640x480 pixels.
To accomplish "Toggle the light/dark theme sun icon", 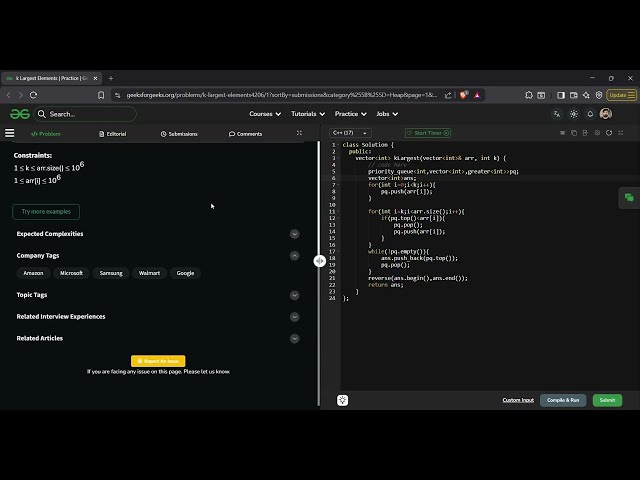I will 573,114.
